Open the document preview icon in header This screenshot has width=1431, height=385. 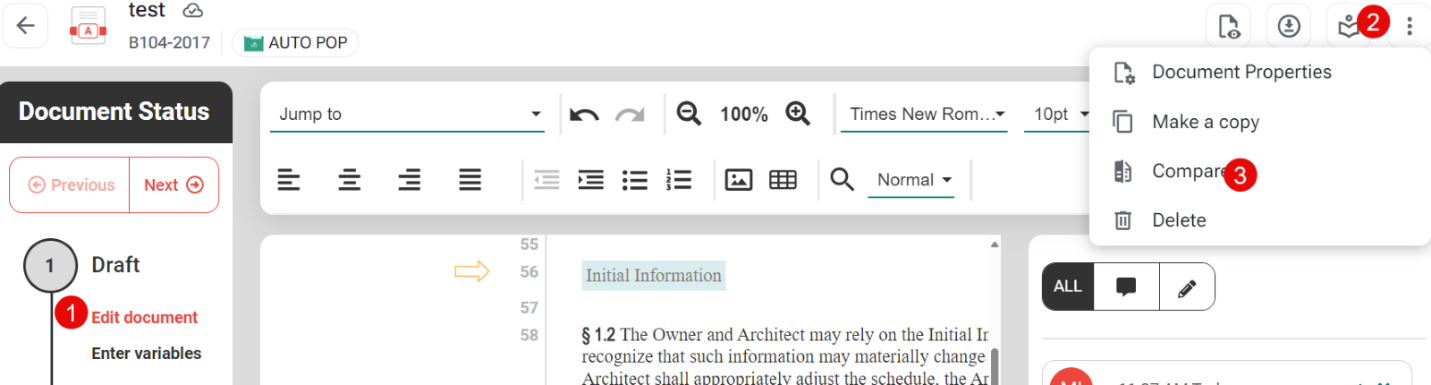(x=1229, y=27)
